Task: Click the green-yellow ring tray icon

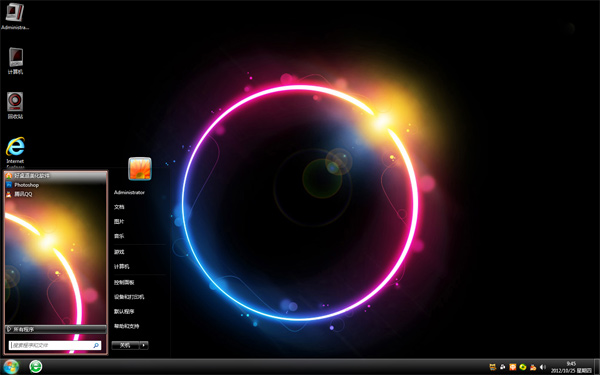Action: point(523,367)
